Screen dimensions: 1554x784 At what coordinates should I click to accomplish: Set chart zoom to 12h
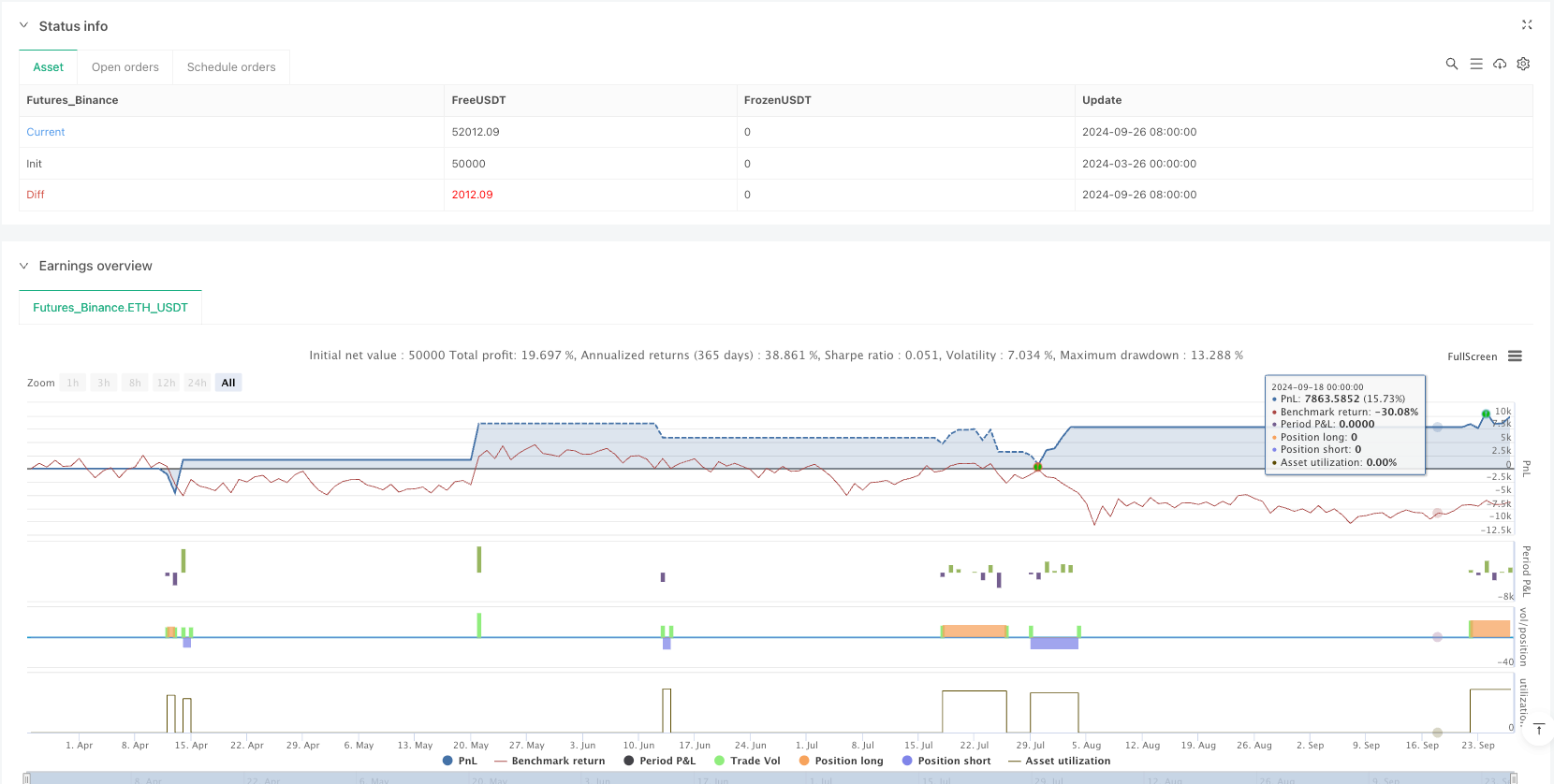pos(166,383)
